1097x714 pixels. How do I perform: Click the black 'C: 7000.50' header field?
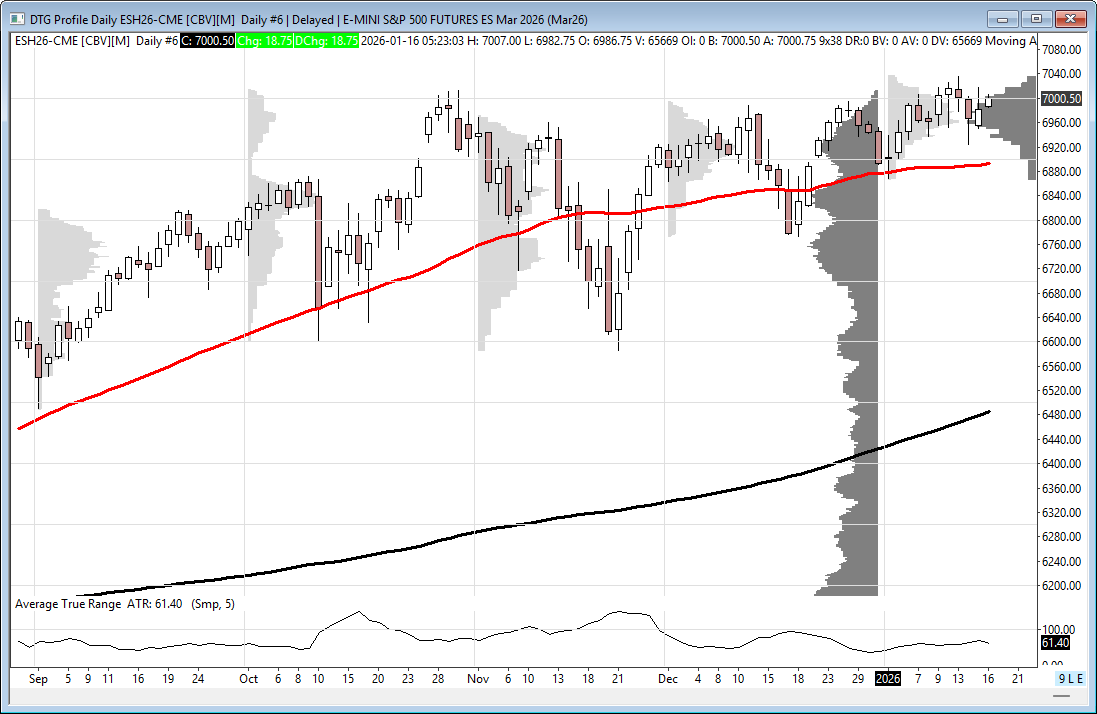click(x=208, y=40)
